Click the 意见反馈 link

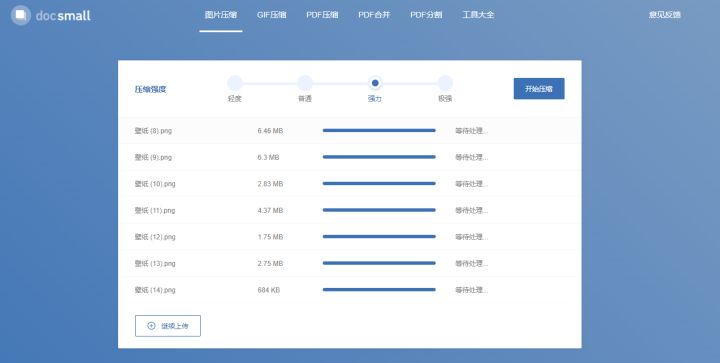664,15
